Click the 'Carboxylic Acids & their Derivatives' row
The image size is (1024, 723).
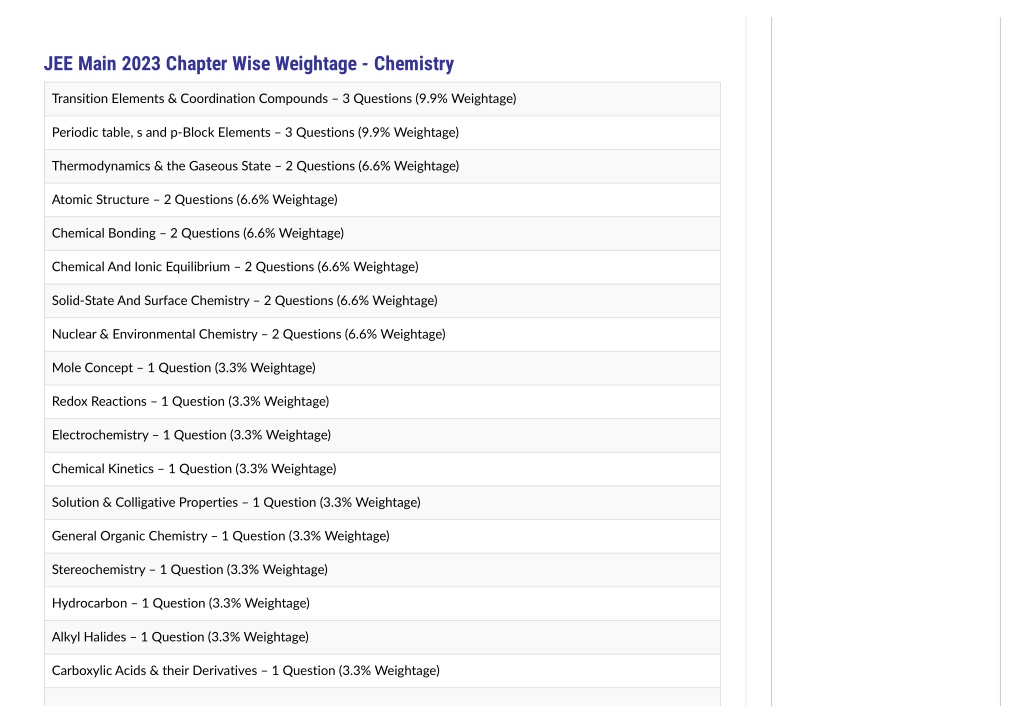coord(382,671)
